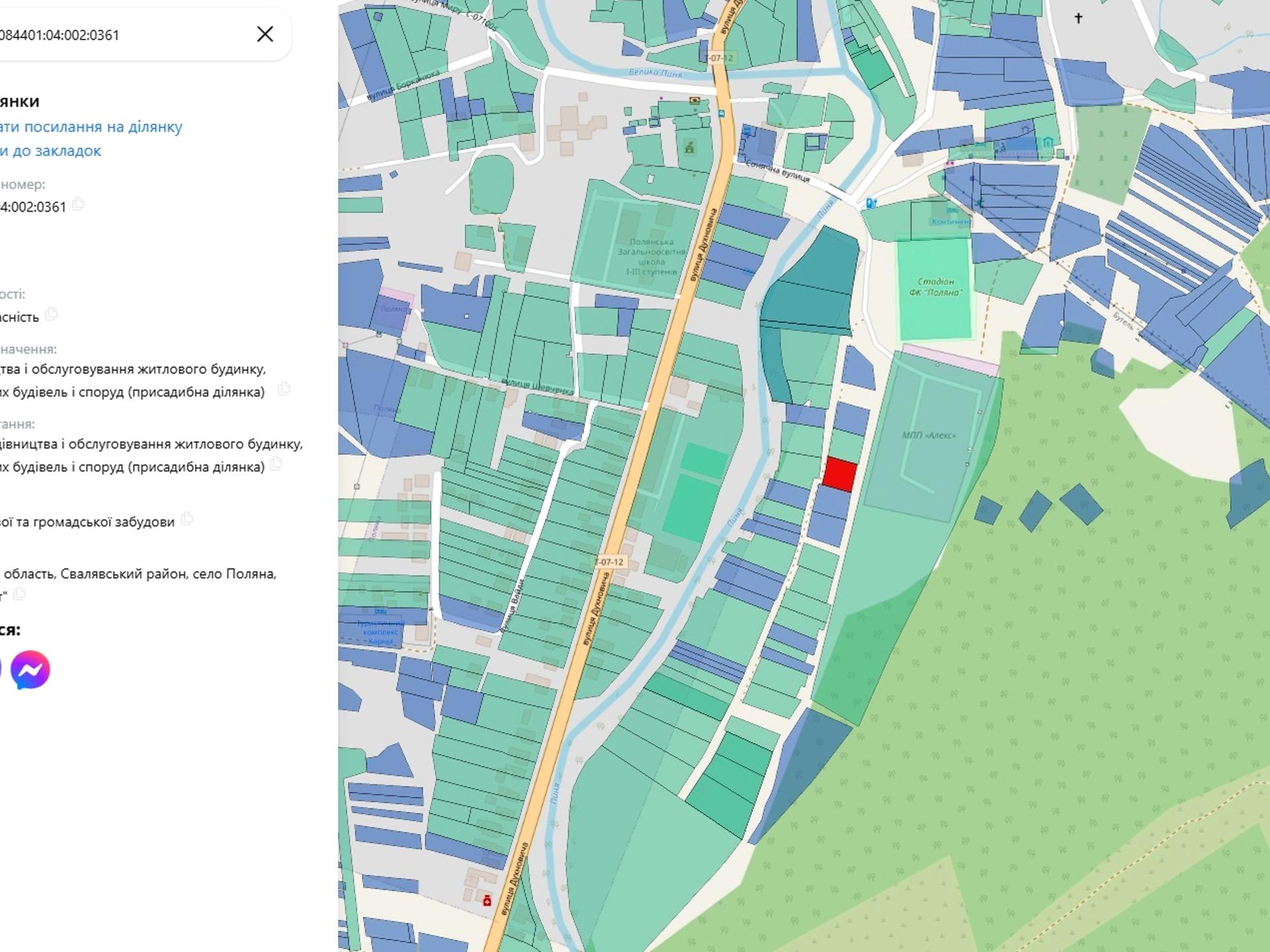Copy the ownership type value

click(52, 314)
